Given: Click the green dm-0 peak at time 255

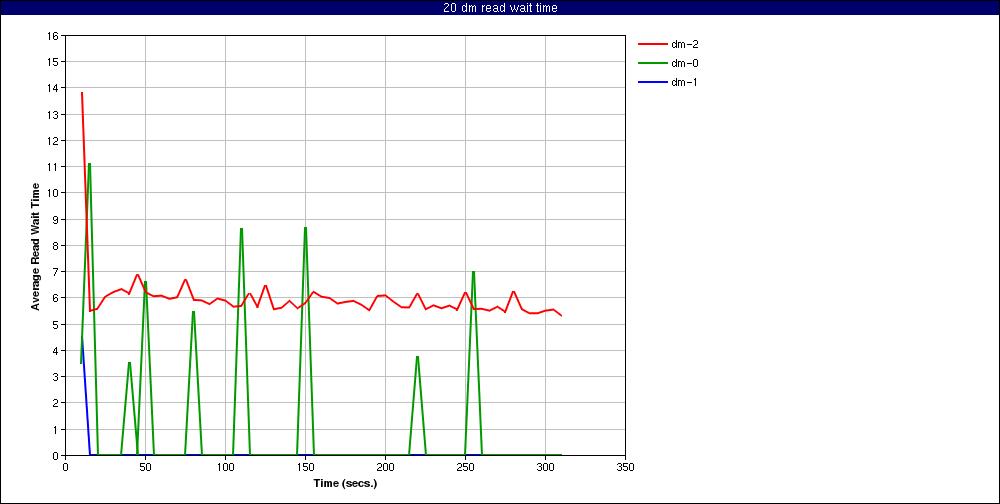Looking at the screenshot, I should click(x=473, y=272).
